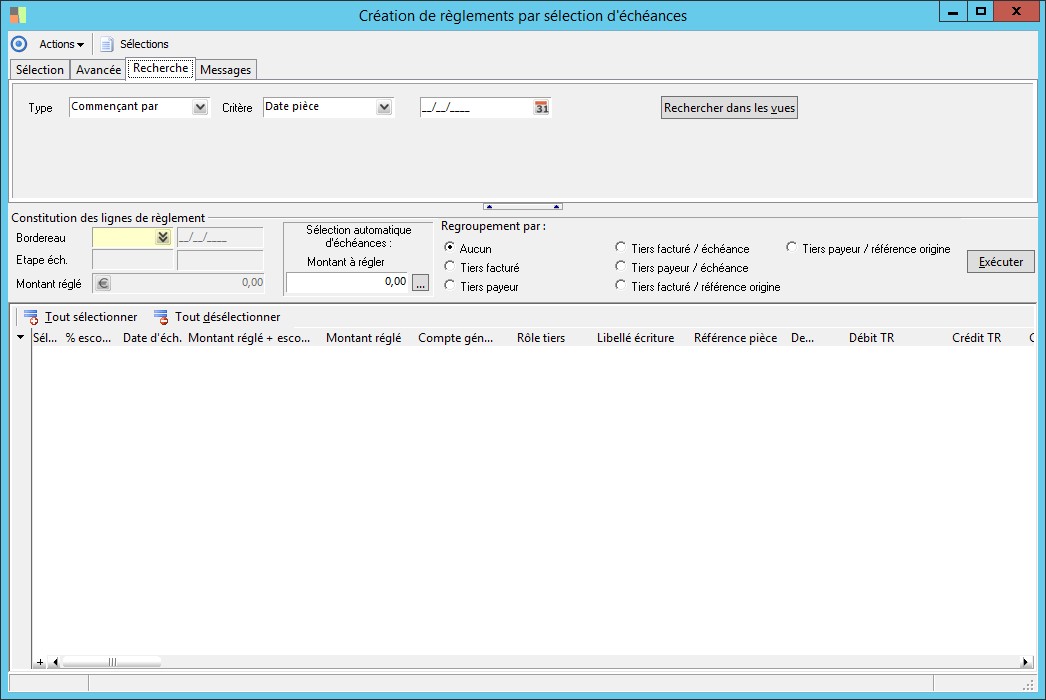Screen dimensions: 1046x700
Task: Click the Tout désélectionner icon
Action: click(x=161, y=317)
